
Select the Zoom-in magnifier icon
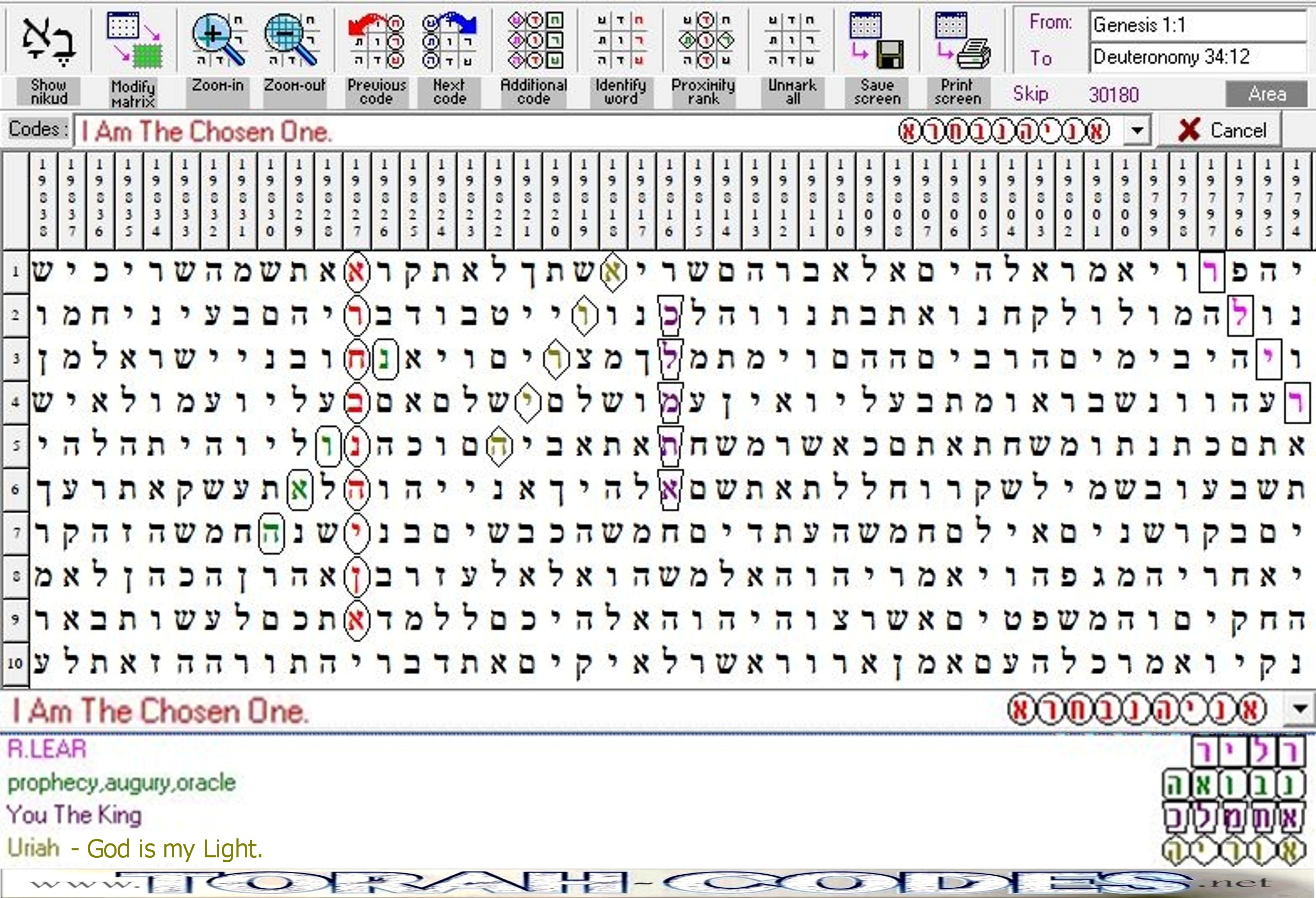tap(219, 40)
